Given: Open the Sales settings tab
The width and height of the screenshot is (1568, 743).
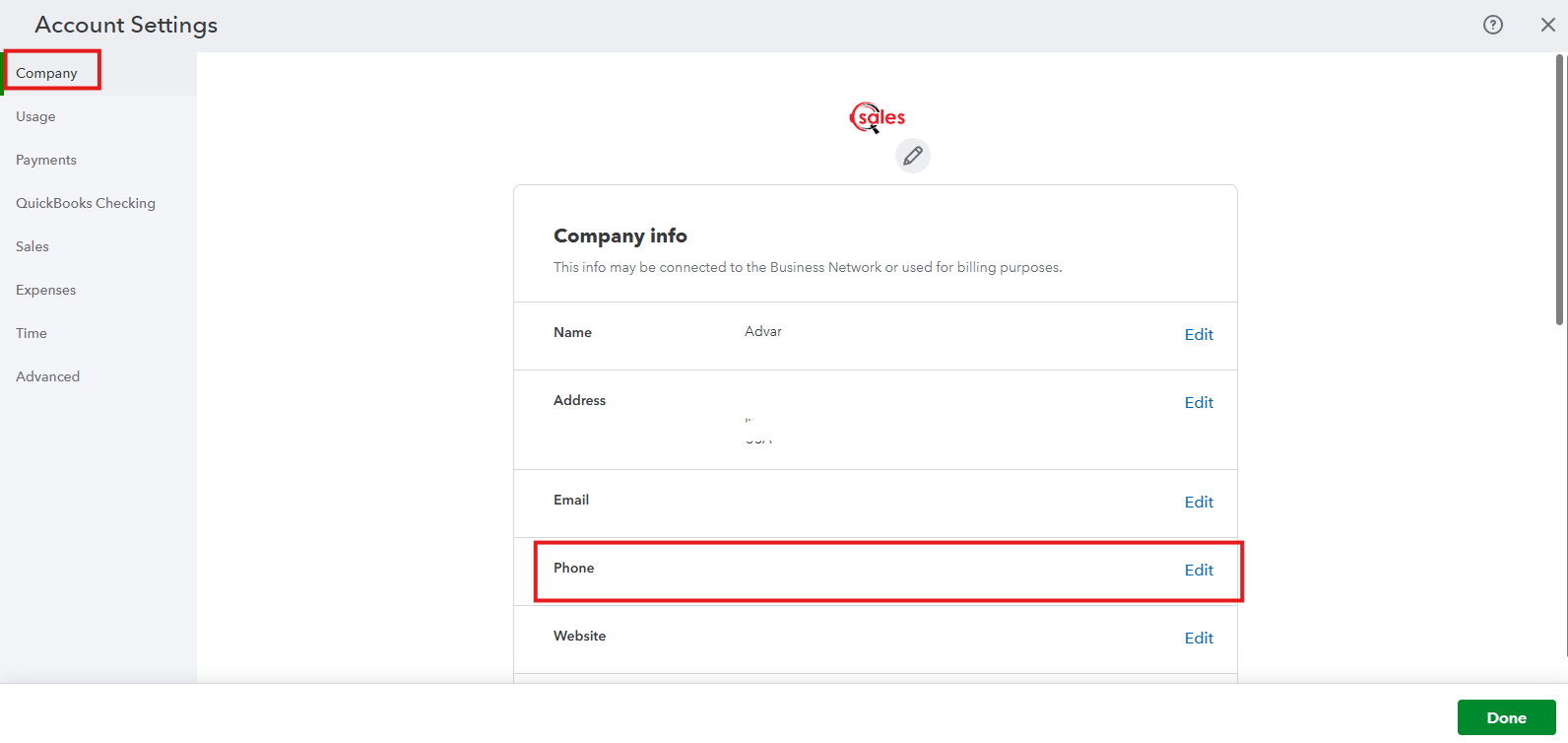Looking at the screenshot, I should tap(33, 246).
